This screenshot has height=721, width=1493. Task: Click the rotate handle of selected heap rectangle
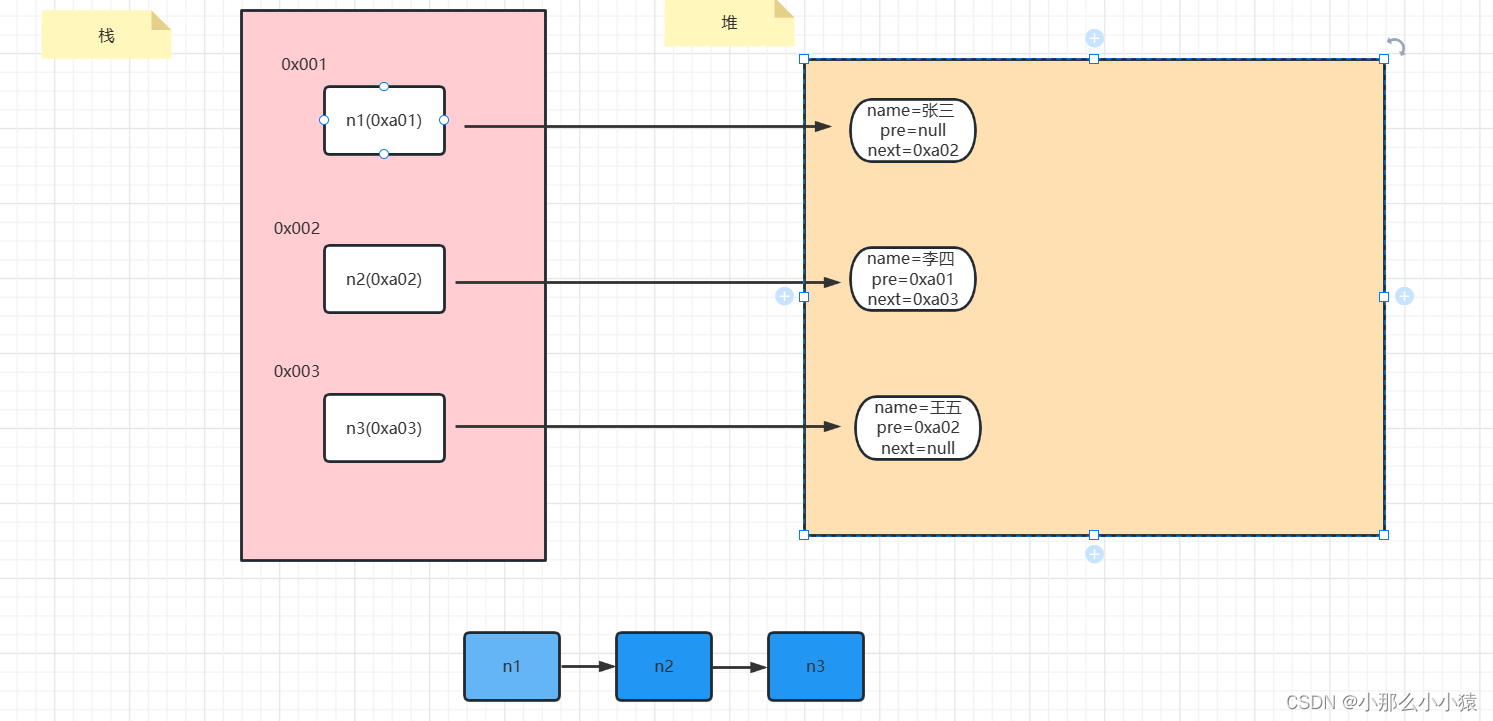point(1396,46)
